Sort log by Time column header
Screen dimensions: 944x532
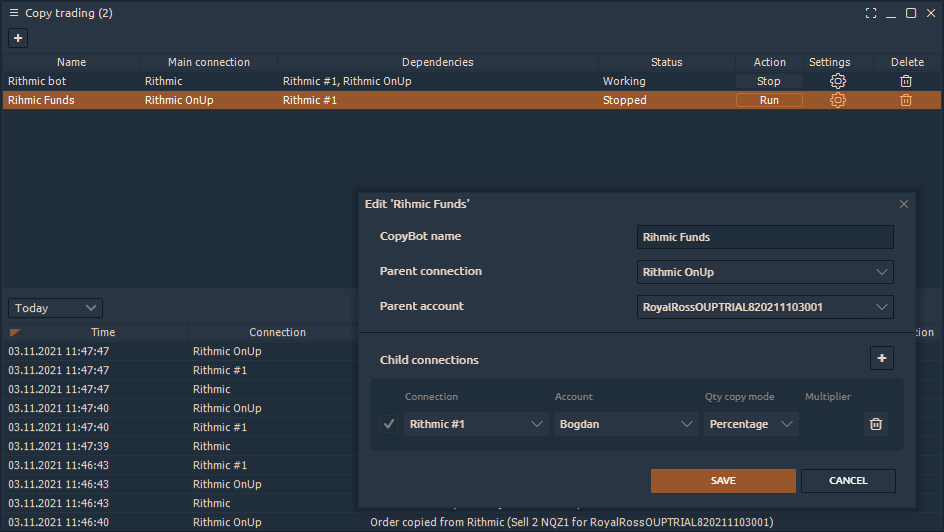tap(103, 332)
